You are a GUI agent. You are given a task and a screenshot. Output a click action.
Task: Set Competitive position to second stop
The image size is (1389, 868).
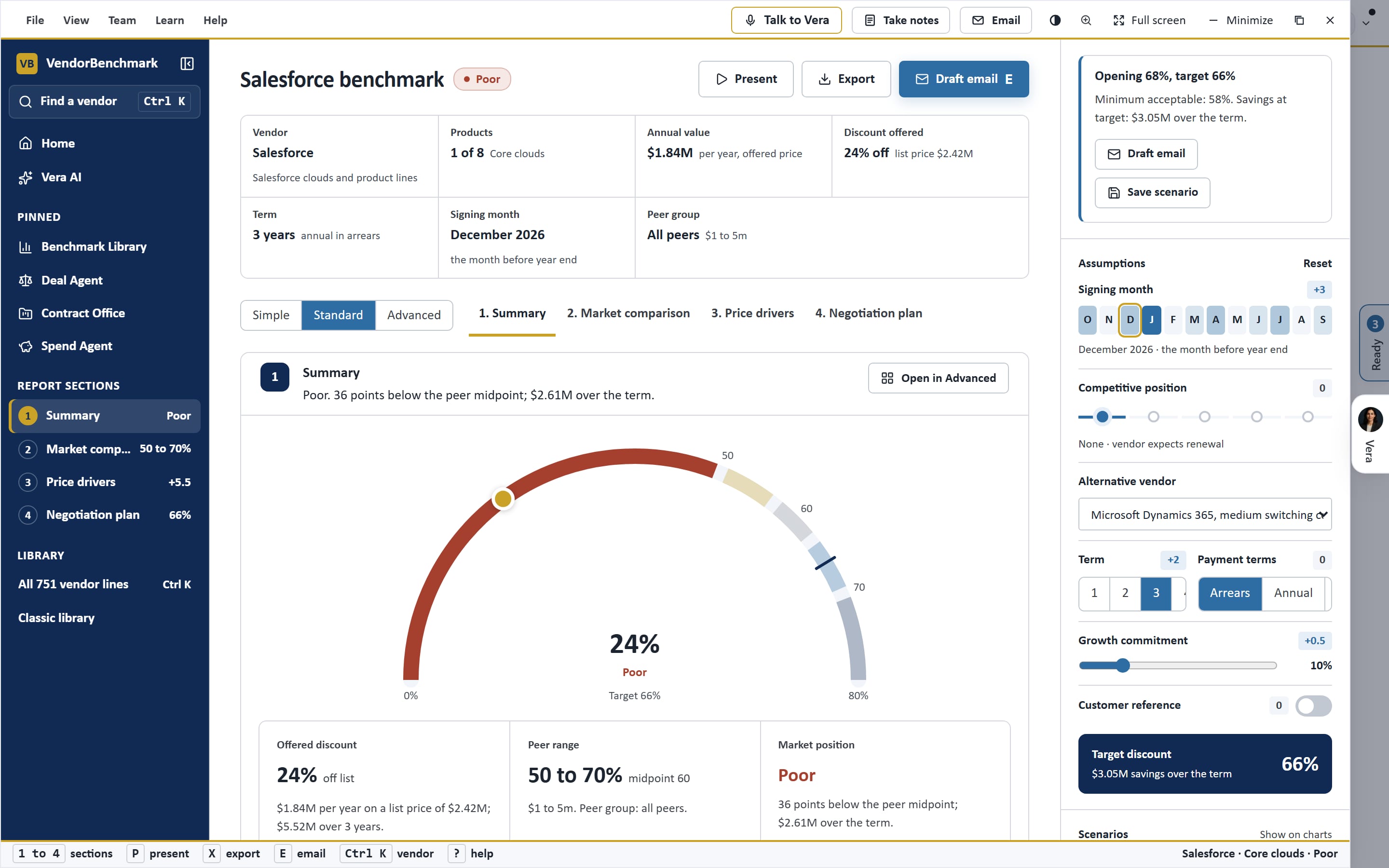click(x=1153, y=417)
